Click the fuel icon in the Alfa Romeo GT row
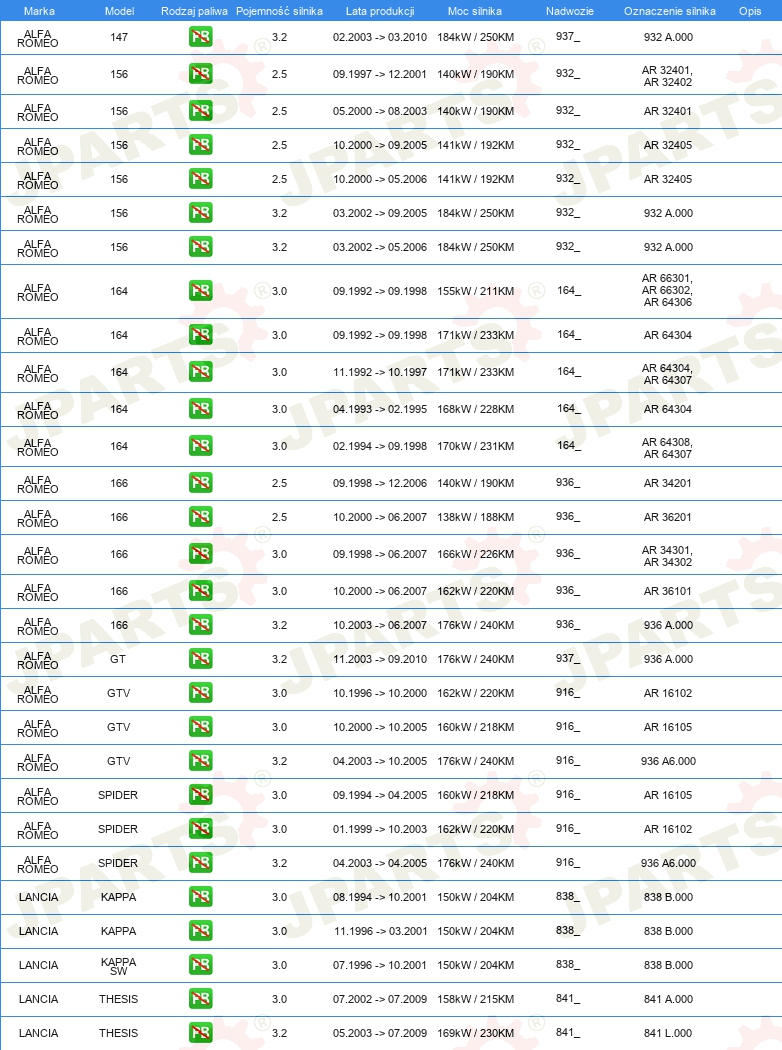The height and width of the screenshot is (1050, 782). 200,659
